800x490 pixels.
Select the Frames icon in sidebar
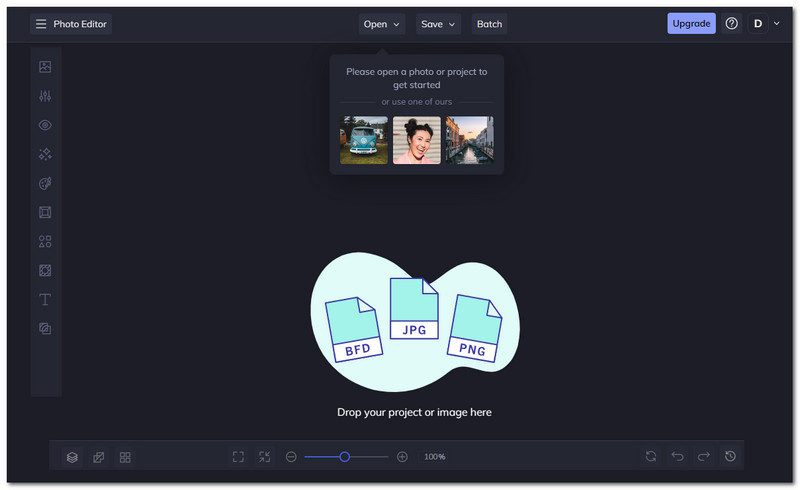tap(45, 212)
